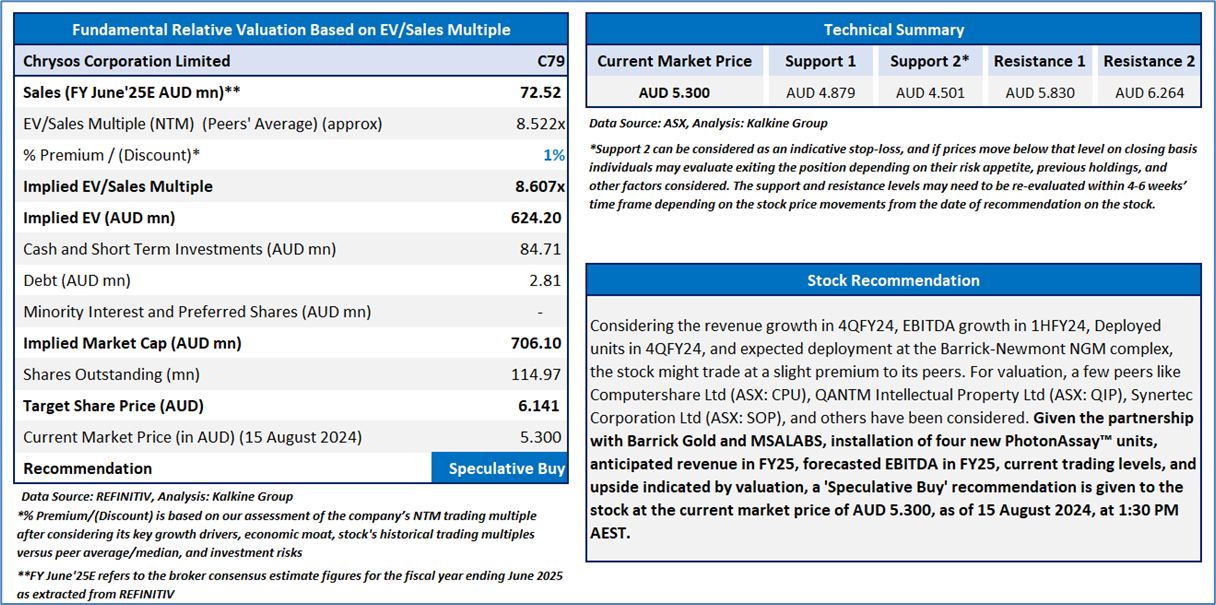Click the Support 2 value AUD 4.501

tap(930, 92)
